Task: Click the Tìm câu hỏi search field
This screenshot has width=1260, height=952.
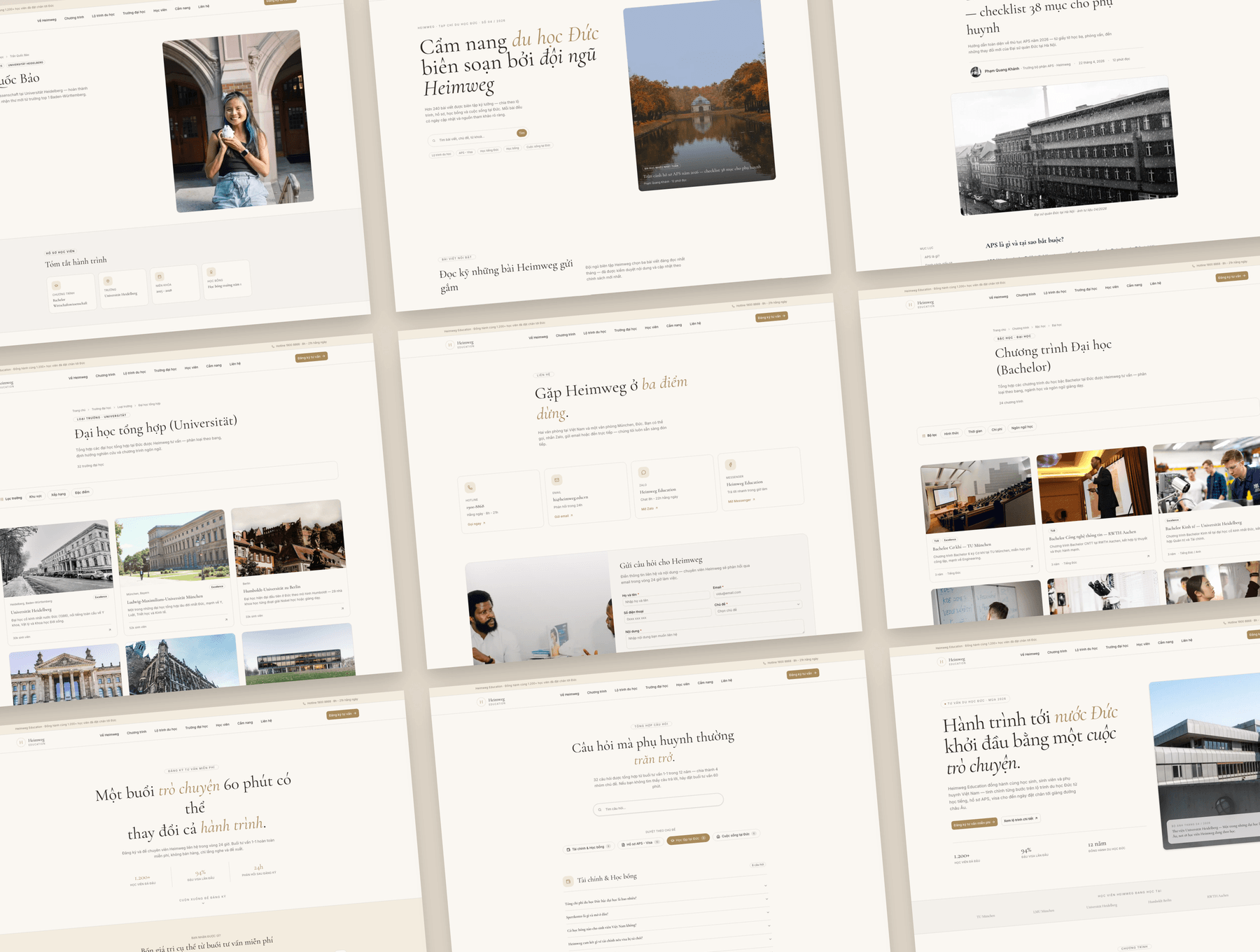Action: click(x=658, y=804)
